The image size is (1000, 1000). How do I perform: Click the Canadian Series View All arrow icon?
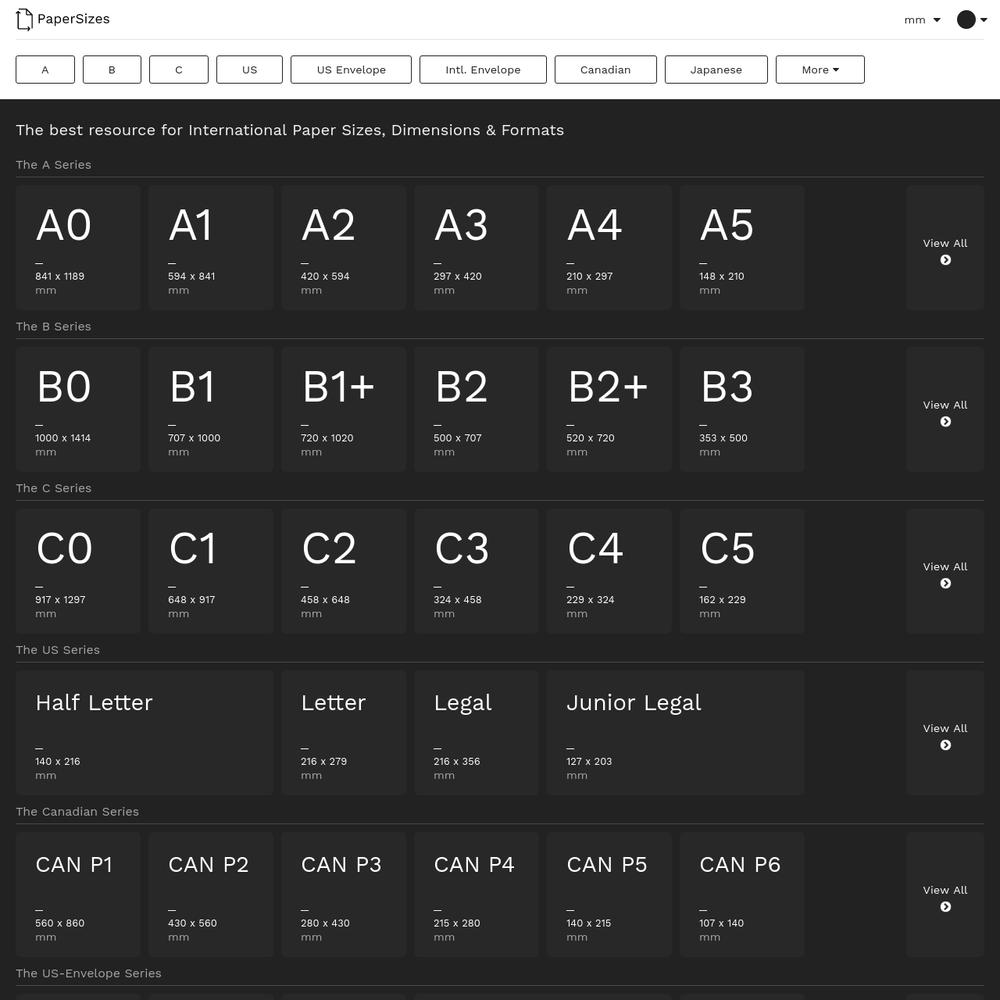945,907
